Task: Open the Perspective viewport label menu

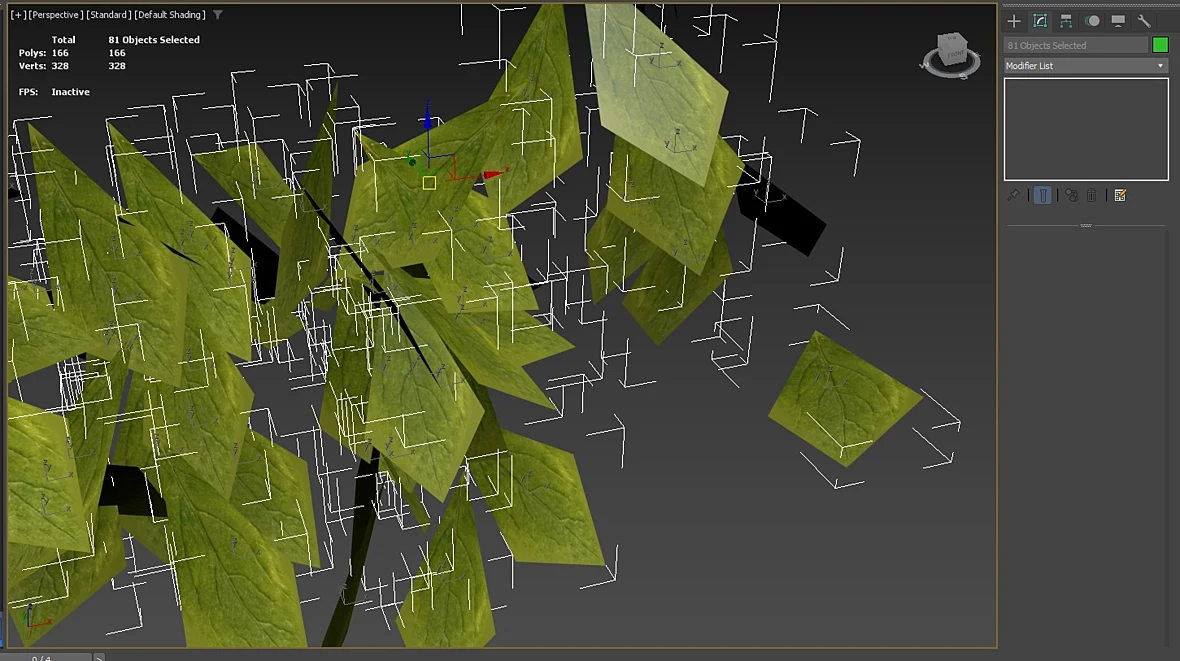Action: 55,14
